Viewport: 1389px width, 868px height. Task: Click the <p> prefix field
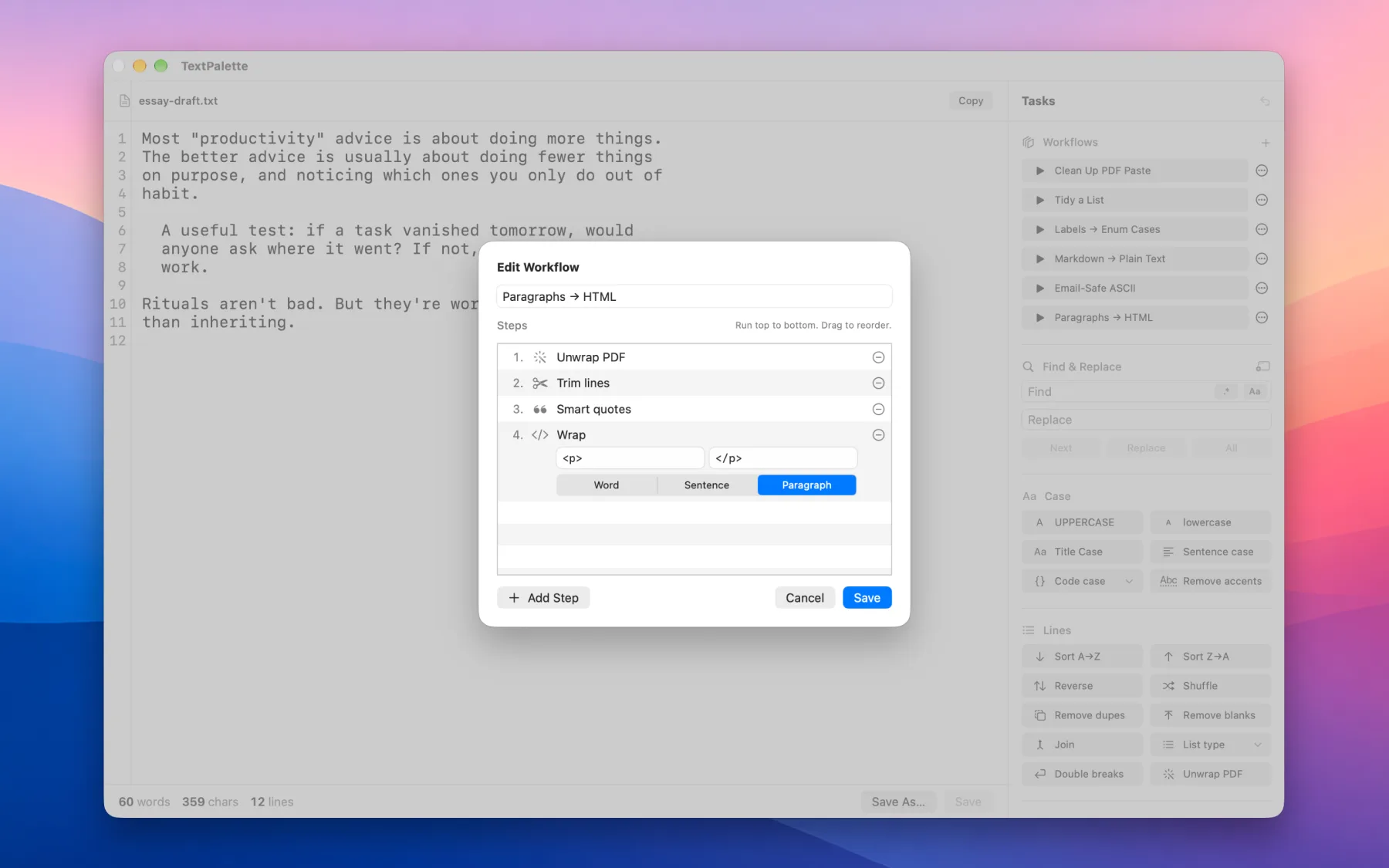click(x=630, y=458)
